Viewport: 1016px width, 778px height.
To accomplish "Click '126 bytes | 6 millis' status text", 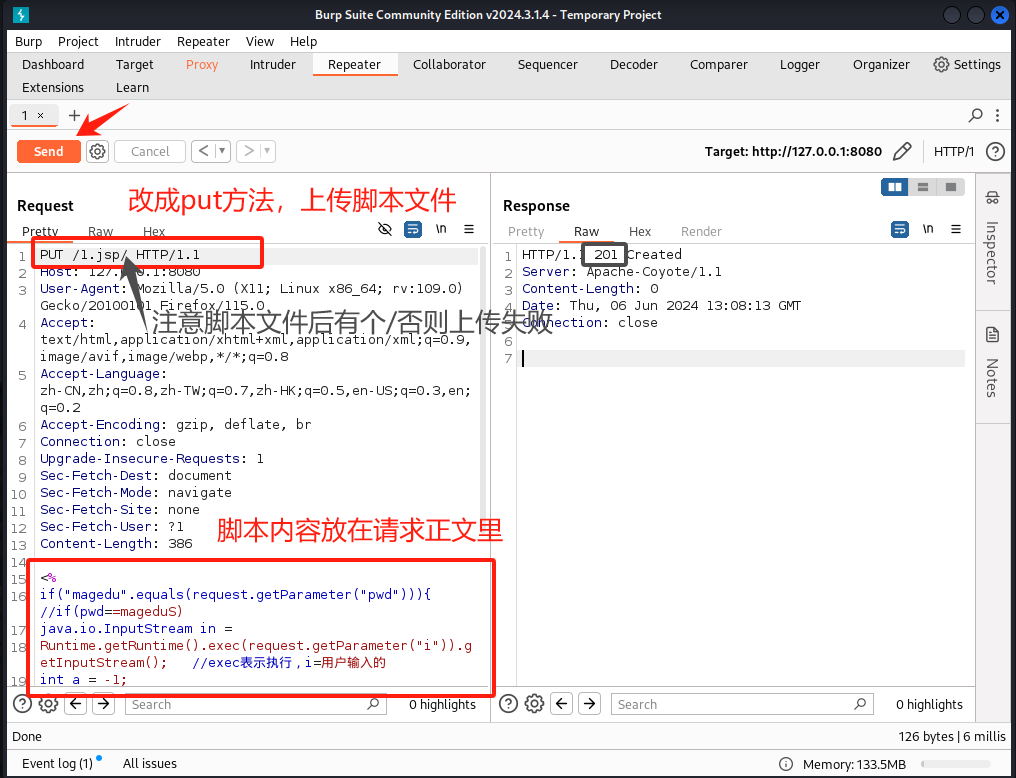I will (952, 737).
